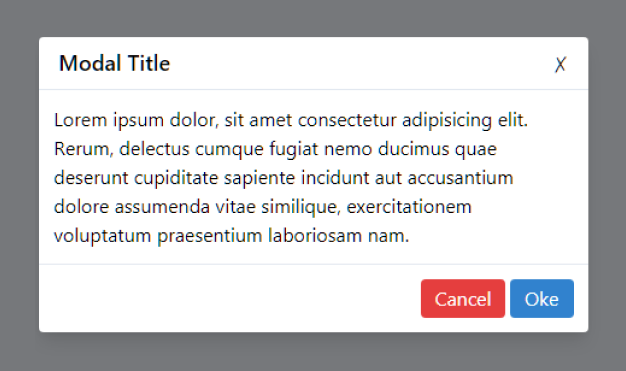The image size is (626, 371).
Task: Click the word adipisicing in first line
Action: tap(447, 121)
